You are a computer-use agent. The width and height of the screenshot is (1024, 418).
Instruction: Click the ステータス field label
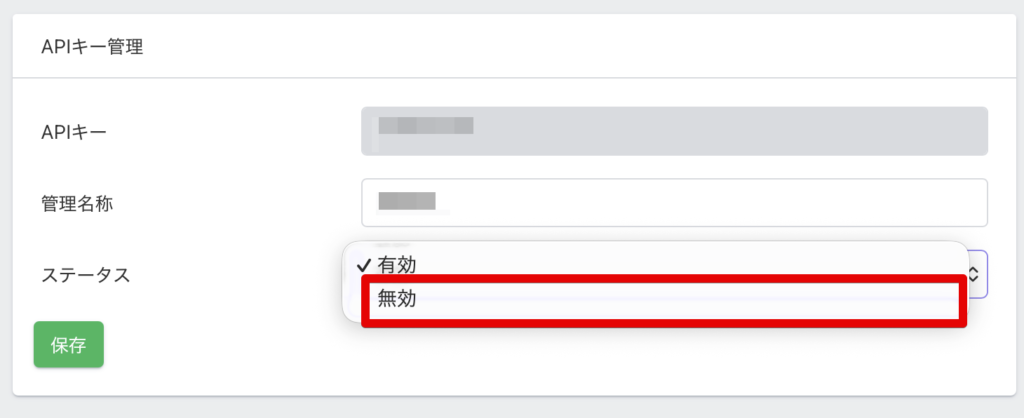click(86, 274)
